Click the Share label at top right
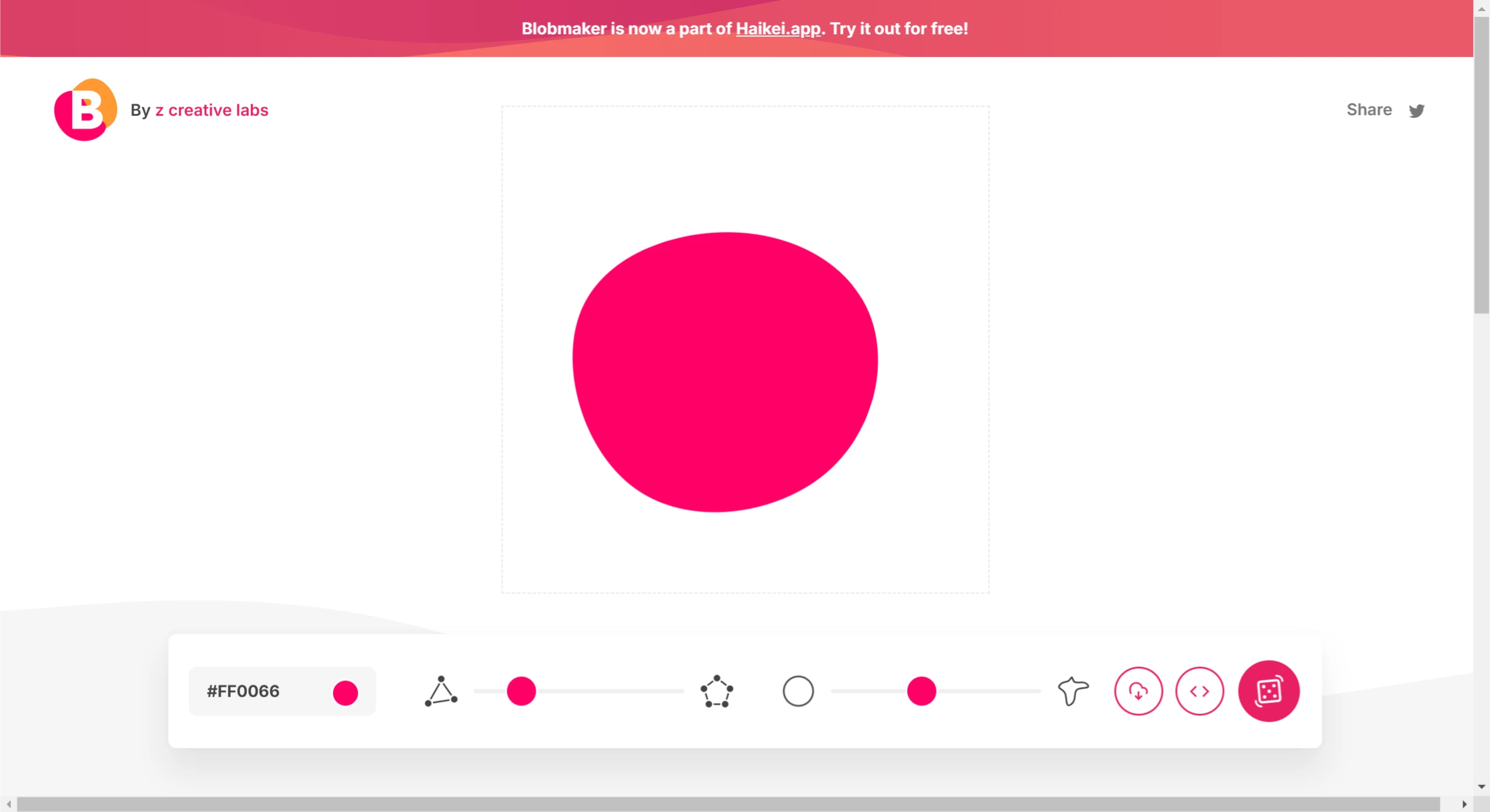Image resolution: width=1490 pixels, height=812 pixels. point(1369,110)
